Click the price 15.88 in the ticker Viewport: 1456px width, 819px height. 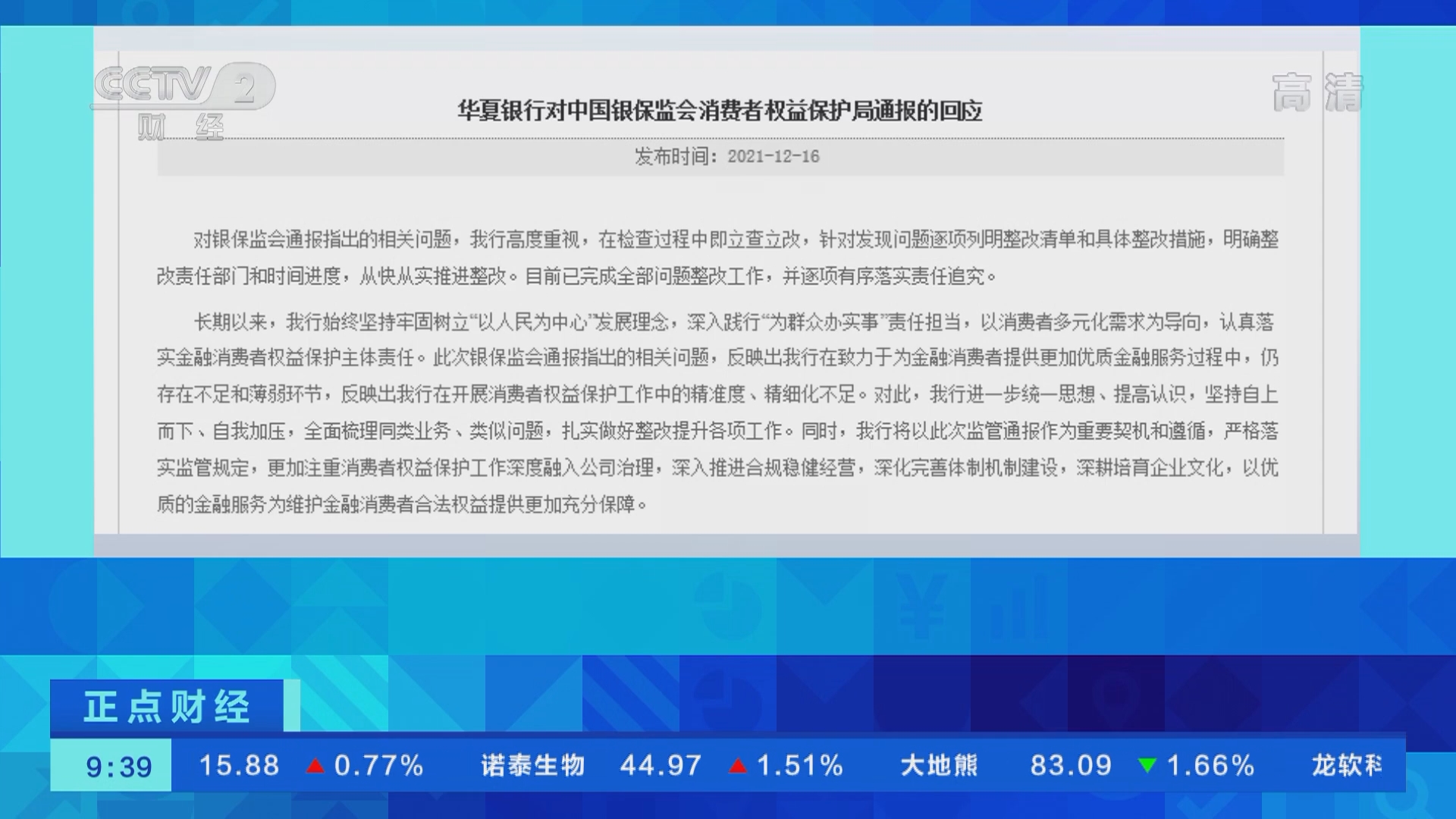[x=238, y=766]
